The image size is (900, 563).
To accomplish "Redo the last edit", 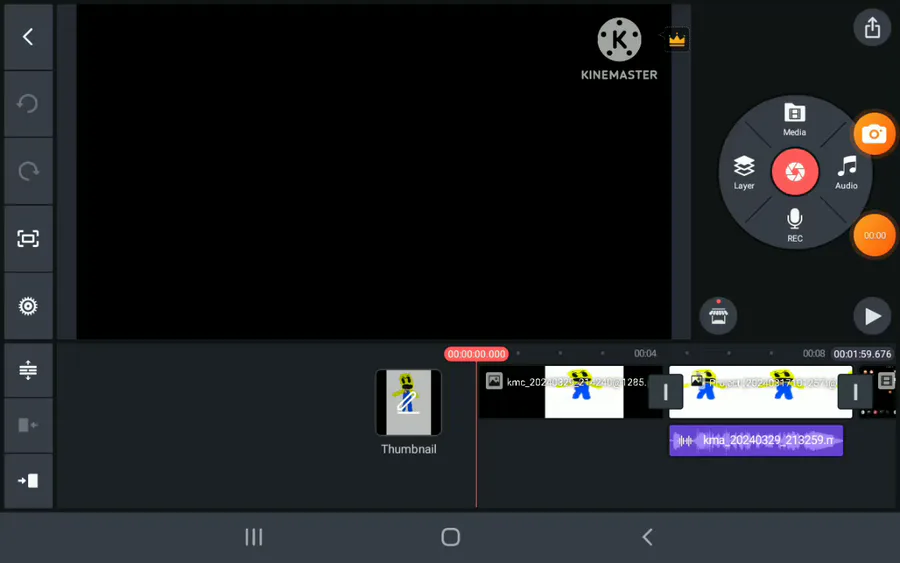I will coord(28,171).
